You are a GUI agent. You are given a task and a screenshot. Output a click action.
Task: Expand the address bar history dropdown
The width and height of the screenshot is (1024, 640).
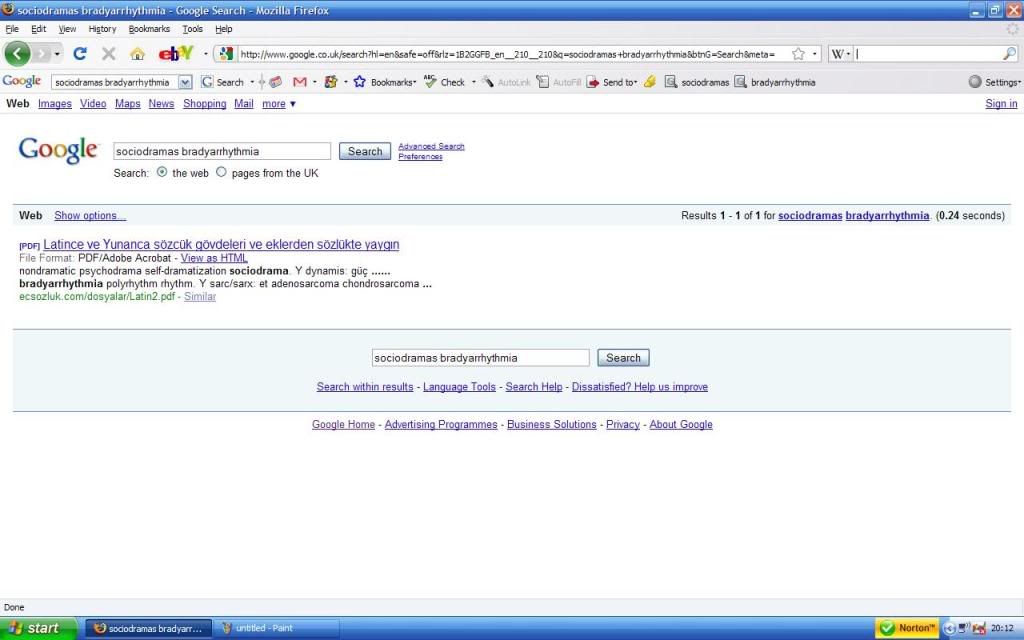tap(814, 54)
